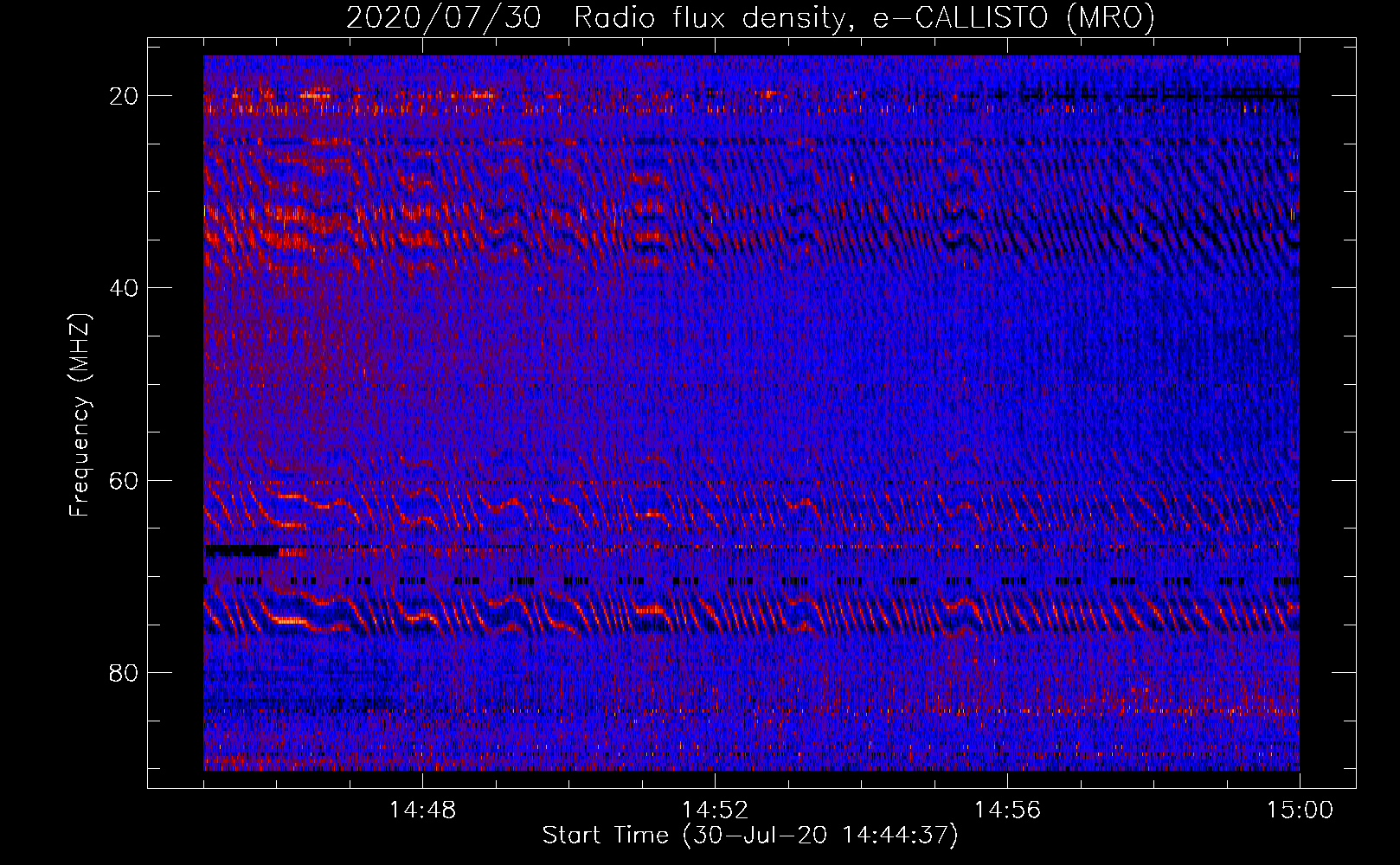Click the 20 MHz frequency tick label
The height and width of the screenshot is (865, 1400).
pos(125,96)
